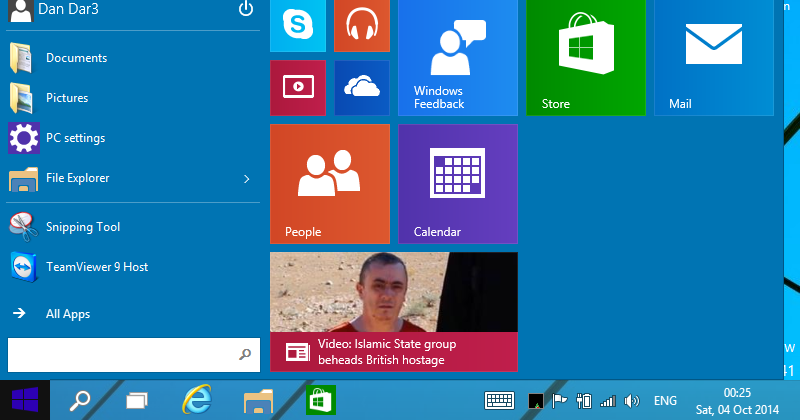Launch Internet Explorer from the taskbar
800x420 pixels.
point(197,400)
